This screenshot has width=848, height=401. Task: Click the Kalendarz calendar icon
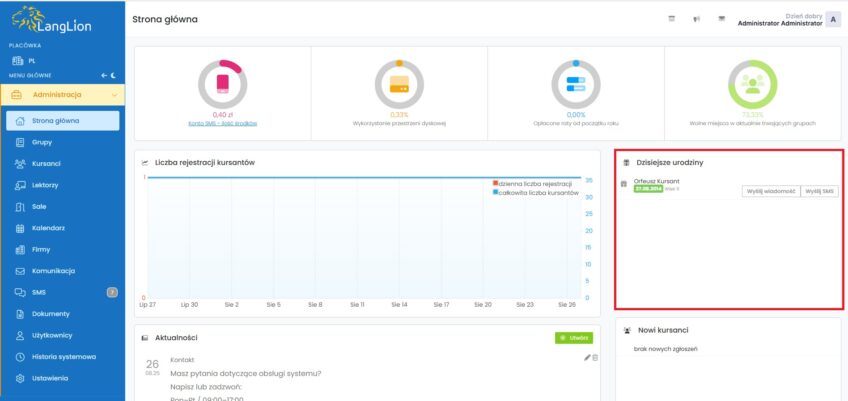[x=21, y=228]
